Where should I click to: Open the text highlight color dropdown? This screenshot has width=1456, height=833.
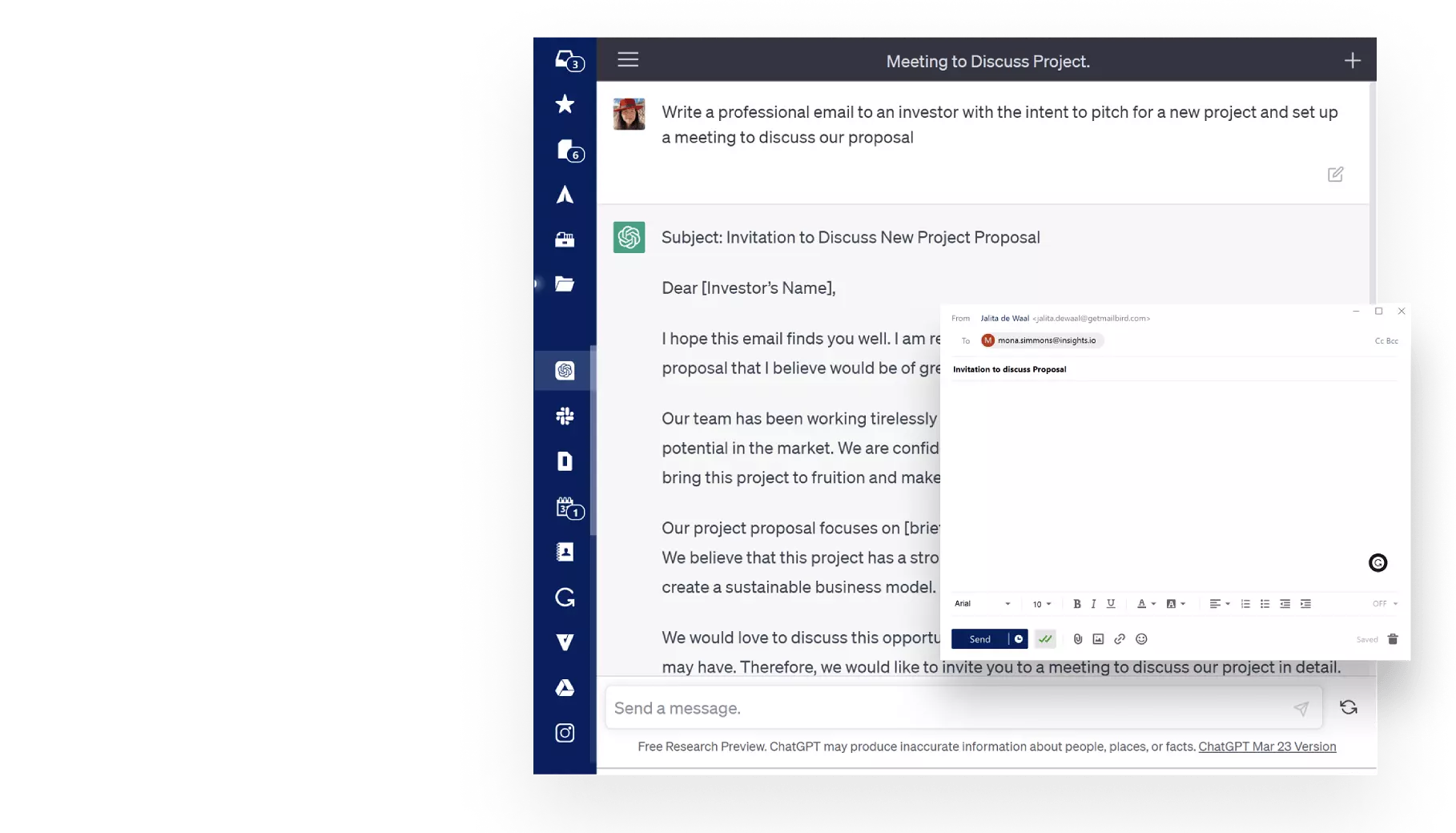[x=1176, y=604]
